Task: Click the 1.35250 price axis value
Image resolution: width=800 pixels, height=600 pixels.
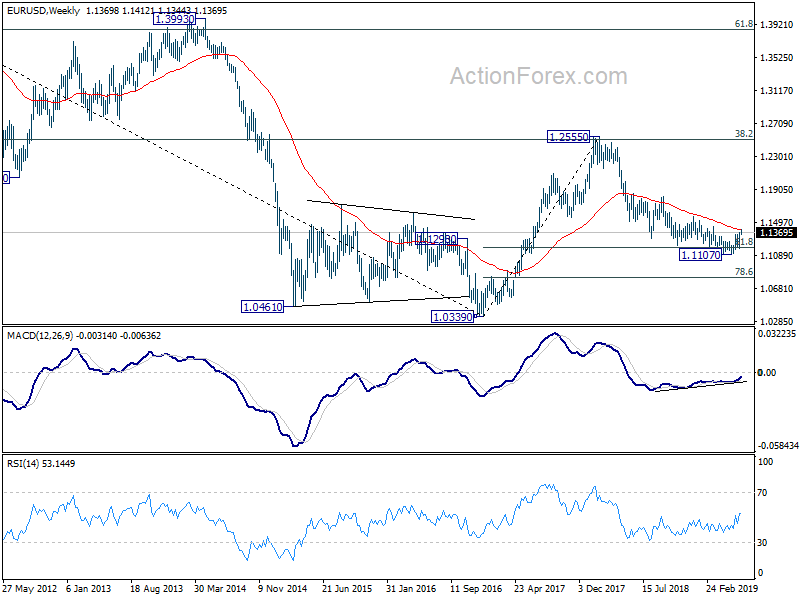Action: (777, 58)
